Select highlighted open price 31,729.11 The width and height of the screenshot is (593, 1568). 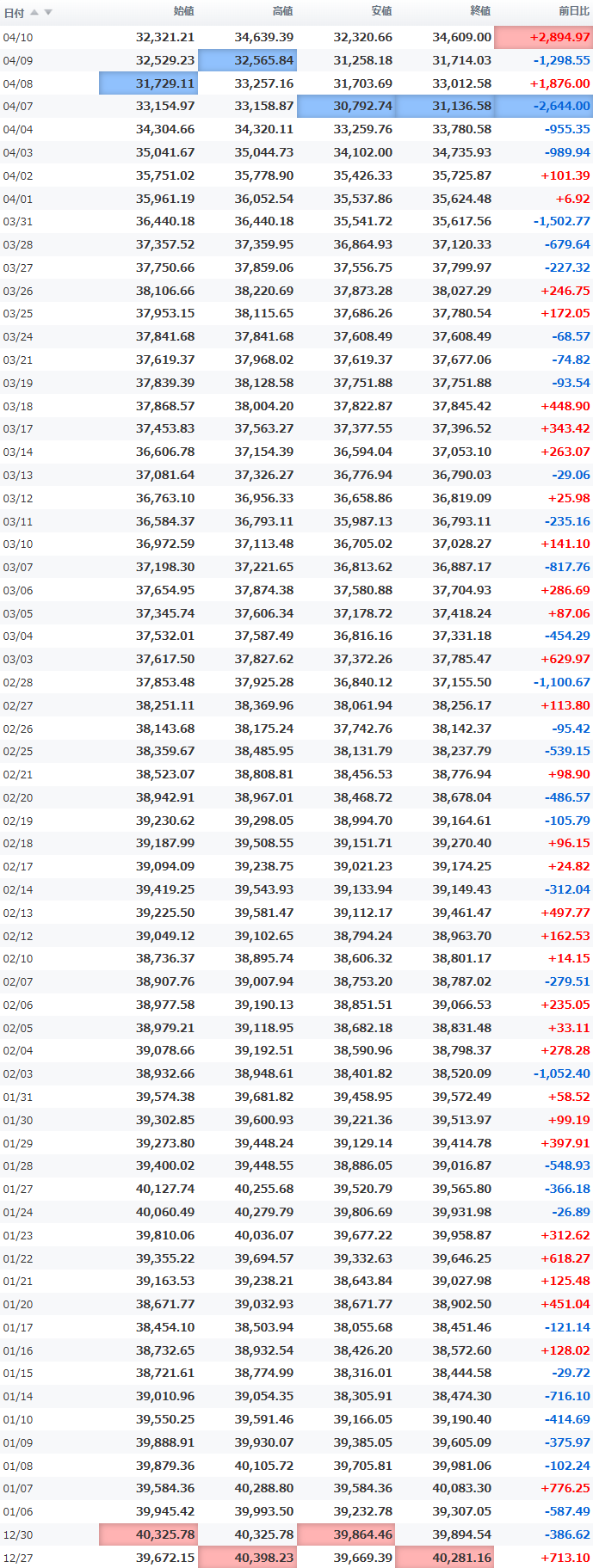click(x=149, y=83)
